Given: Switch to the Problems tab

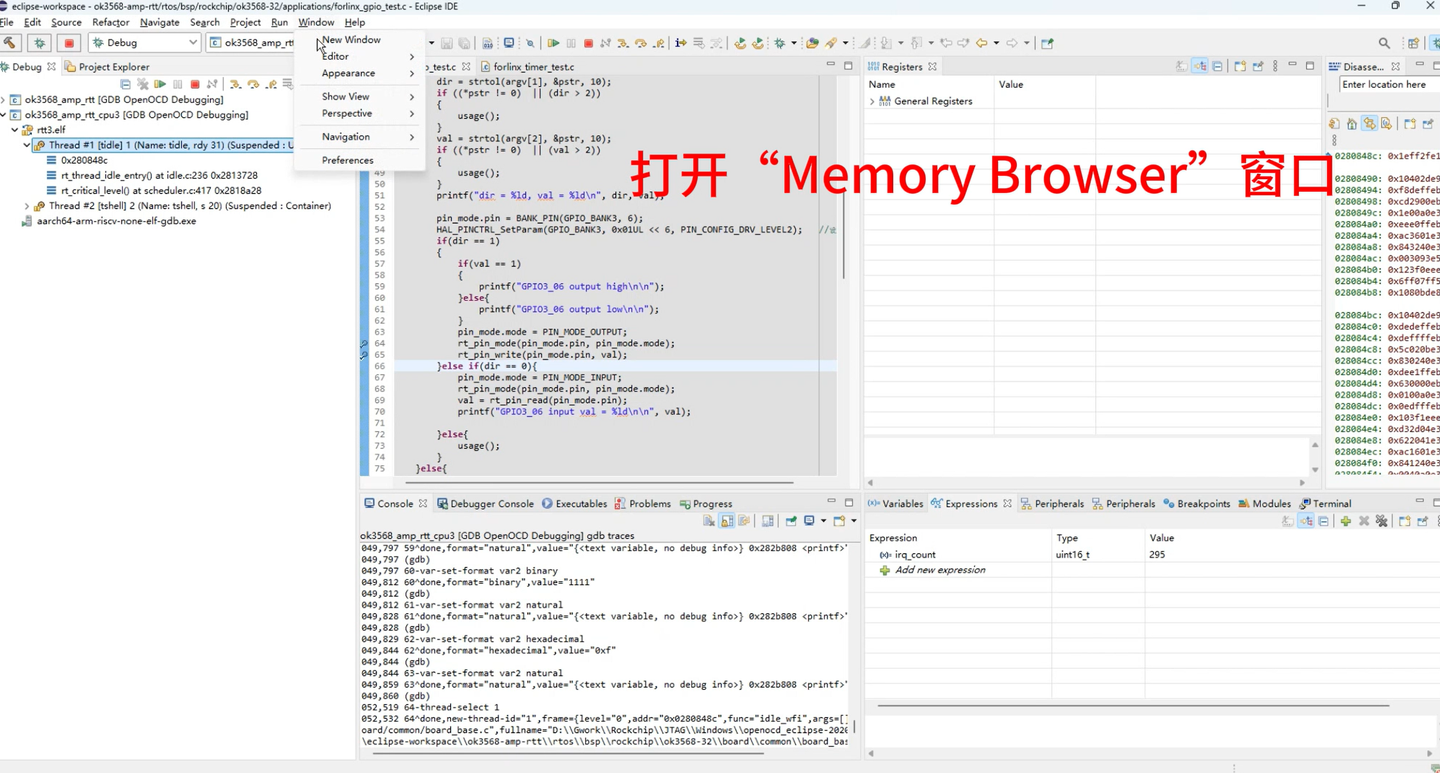Looking at the screenshot, I should point(642,504).
